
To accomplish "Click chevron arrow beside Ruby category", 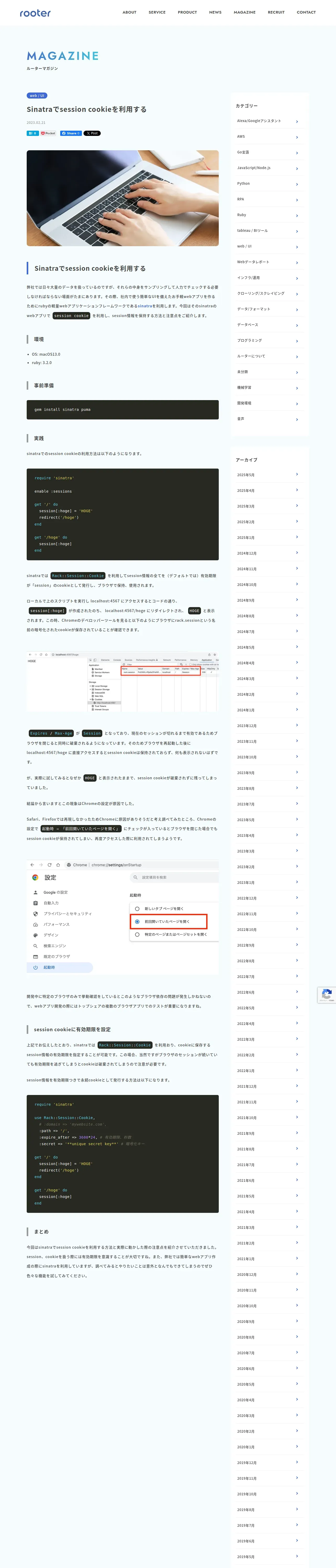I will click(x=297, y=216).
